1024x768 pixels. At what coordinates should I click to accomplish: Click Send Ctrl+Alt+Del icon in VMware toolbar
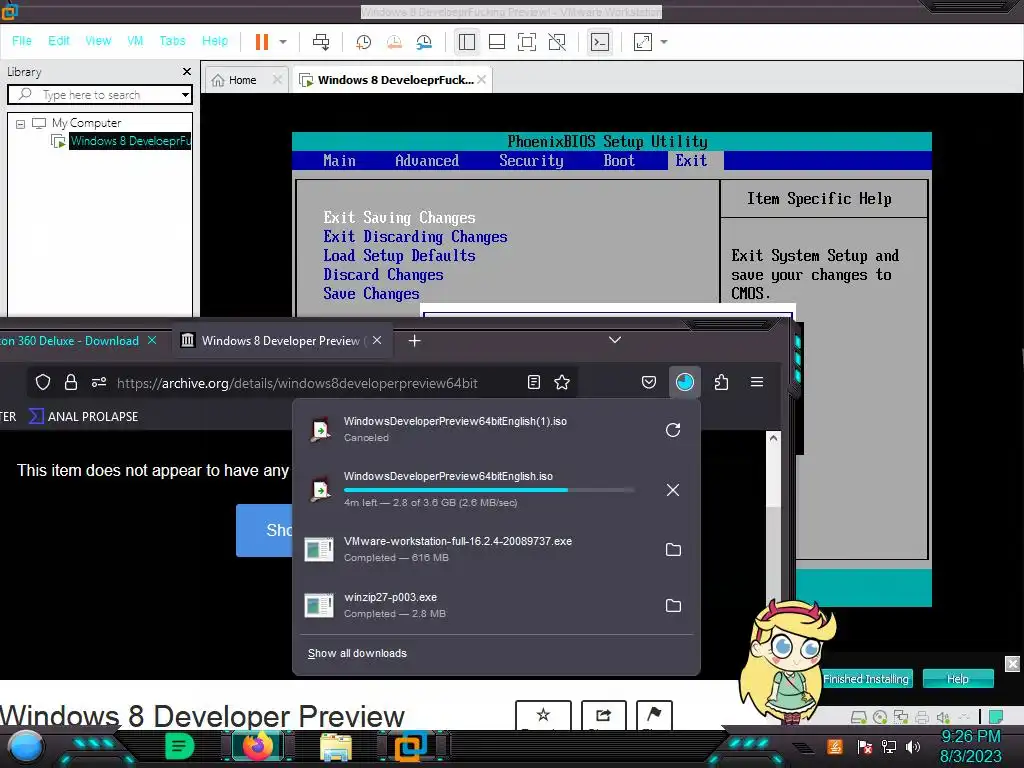coord(321,42)
